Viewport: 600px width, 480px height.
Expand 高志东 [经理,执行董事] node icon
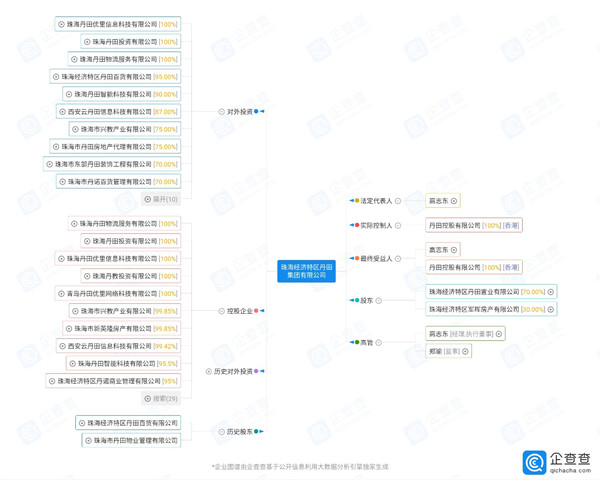point(499,334)
